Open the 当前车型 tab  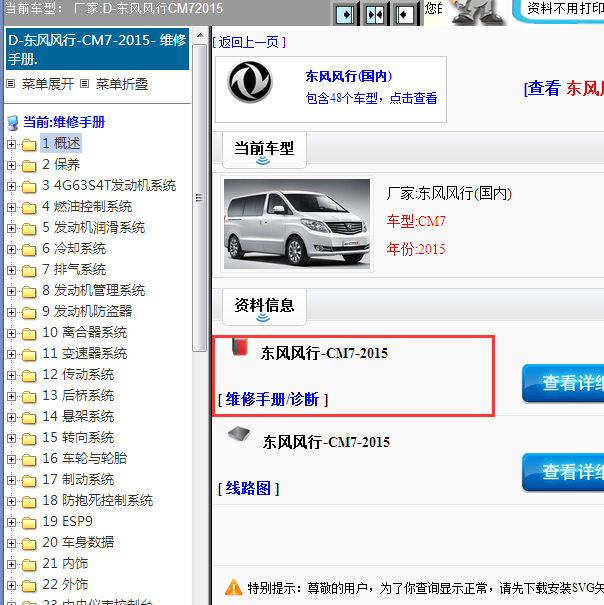coord(264,150)
